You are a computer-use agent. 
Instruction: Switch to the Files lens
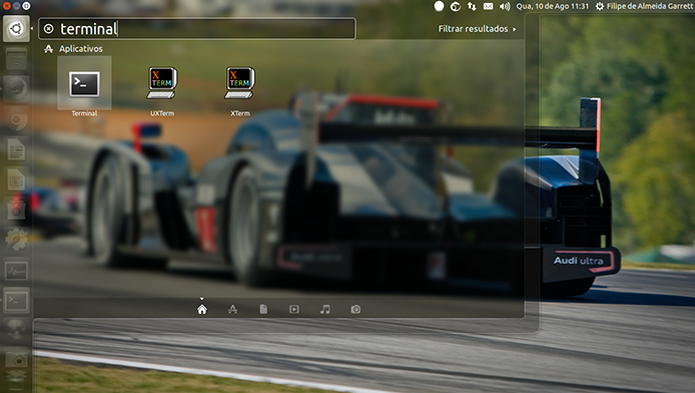click(263, 309)
